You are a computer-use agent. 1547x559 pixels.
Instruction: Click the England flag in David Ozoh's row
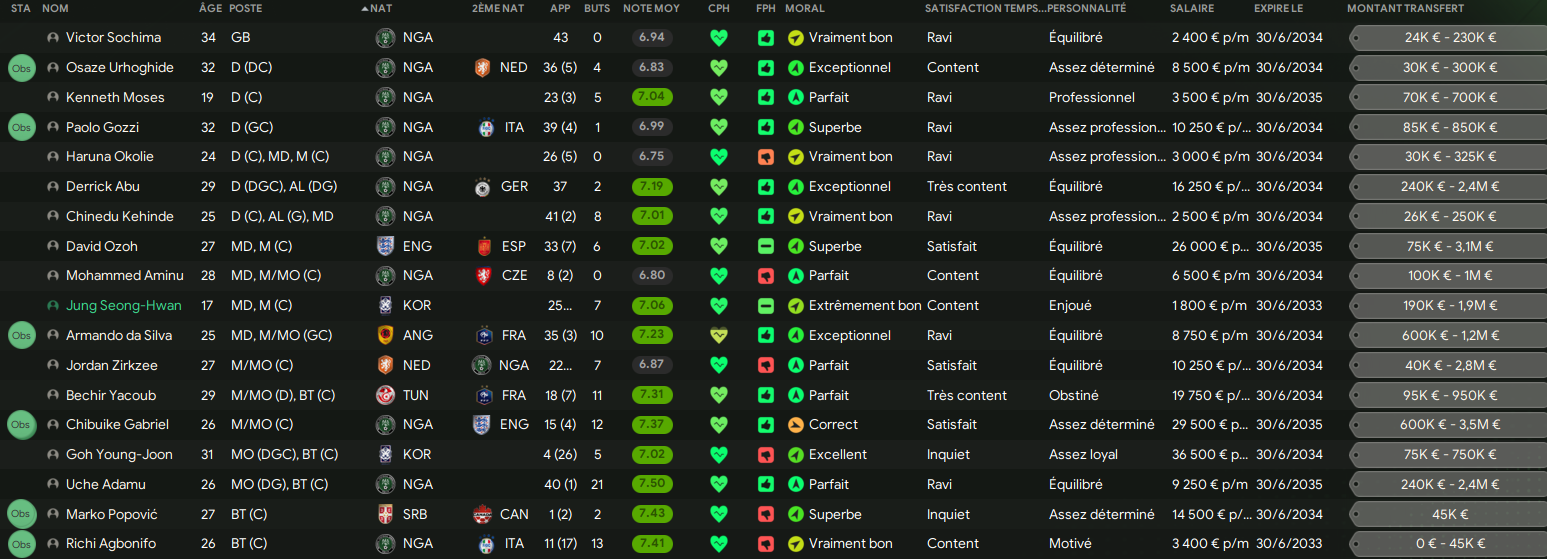(x=385, y=246)
